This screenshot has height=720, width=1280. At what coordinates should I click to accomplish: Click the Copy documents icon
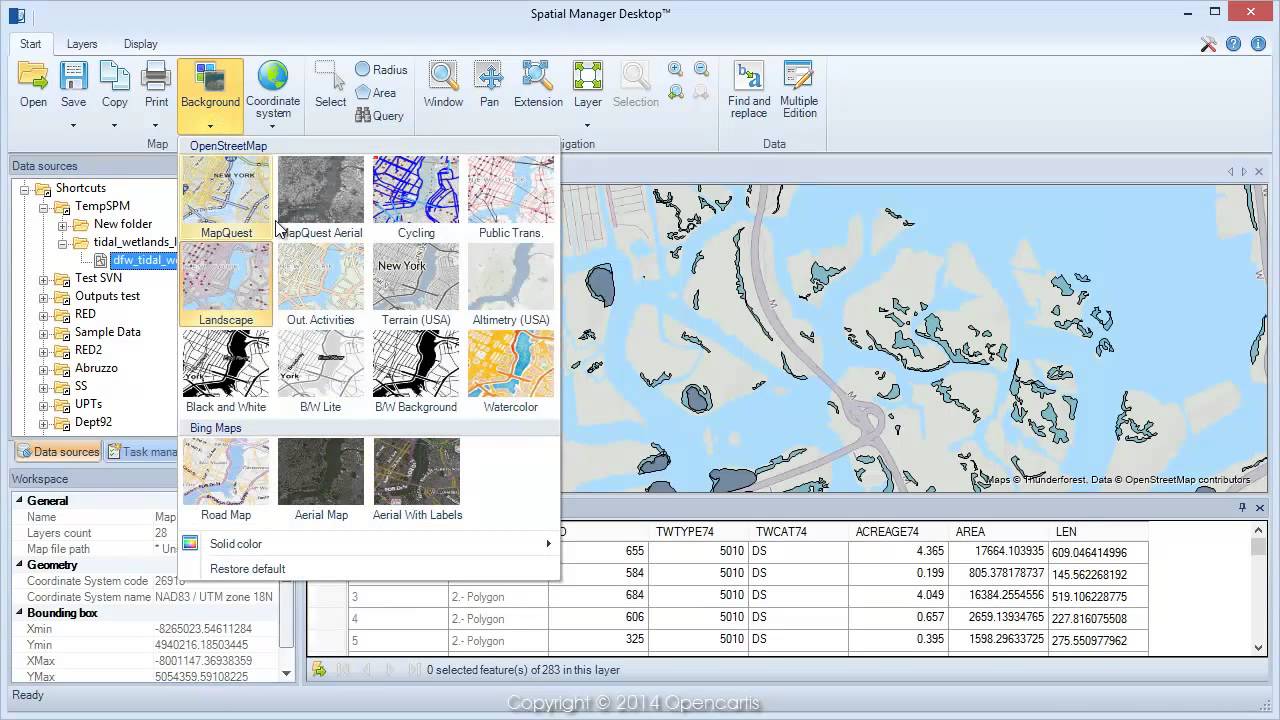(x=114, y=77)
